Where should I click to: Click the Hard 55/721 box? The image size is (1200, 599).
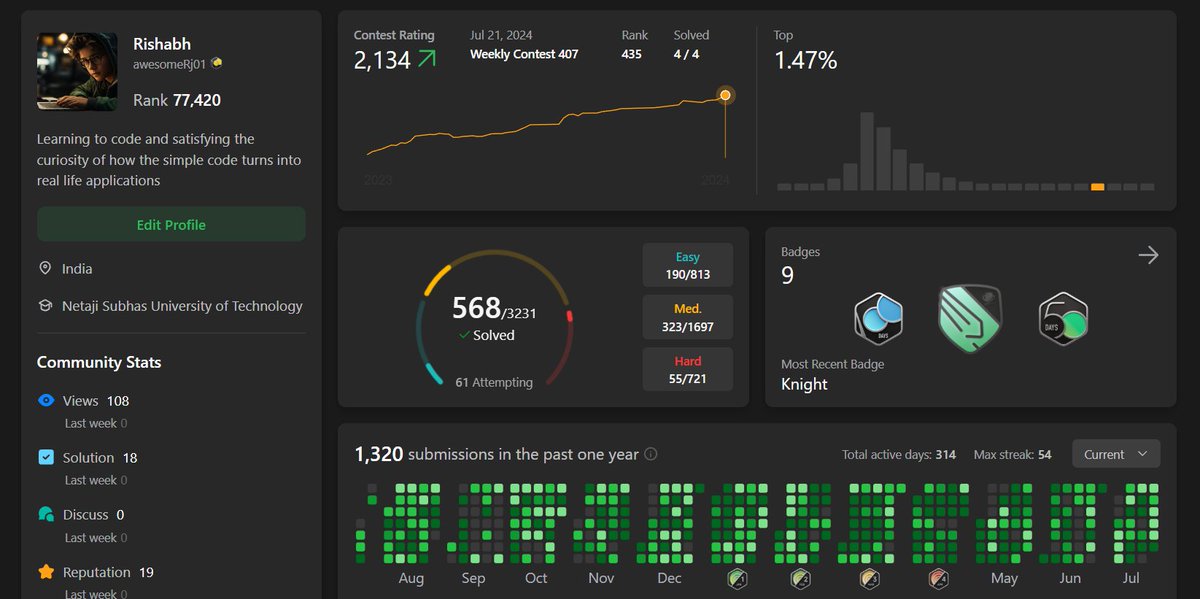click(688, 369)
